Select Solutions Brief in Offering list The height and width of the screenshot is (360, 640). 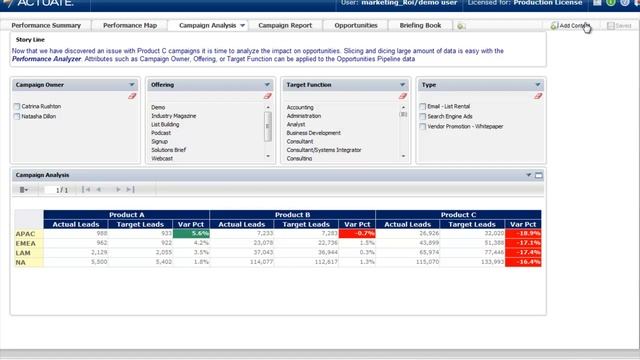tap(169, 150)
